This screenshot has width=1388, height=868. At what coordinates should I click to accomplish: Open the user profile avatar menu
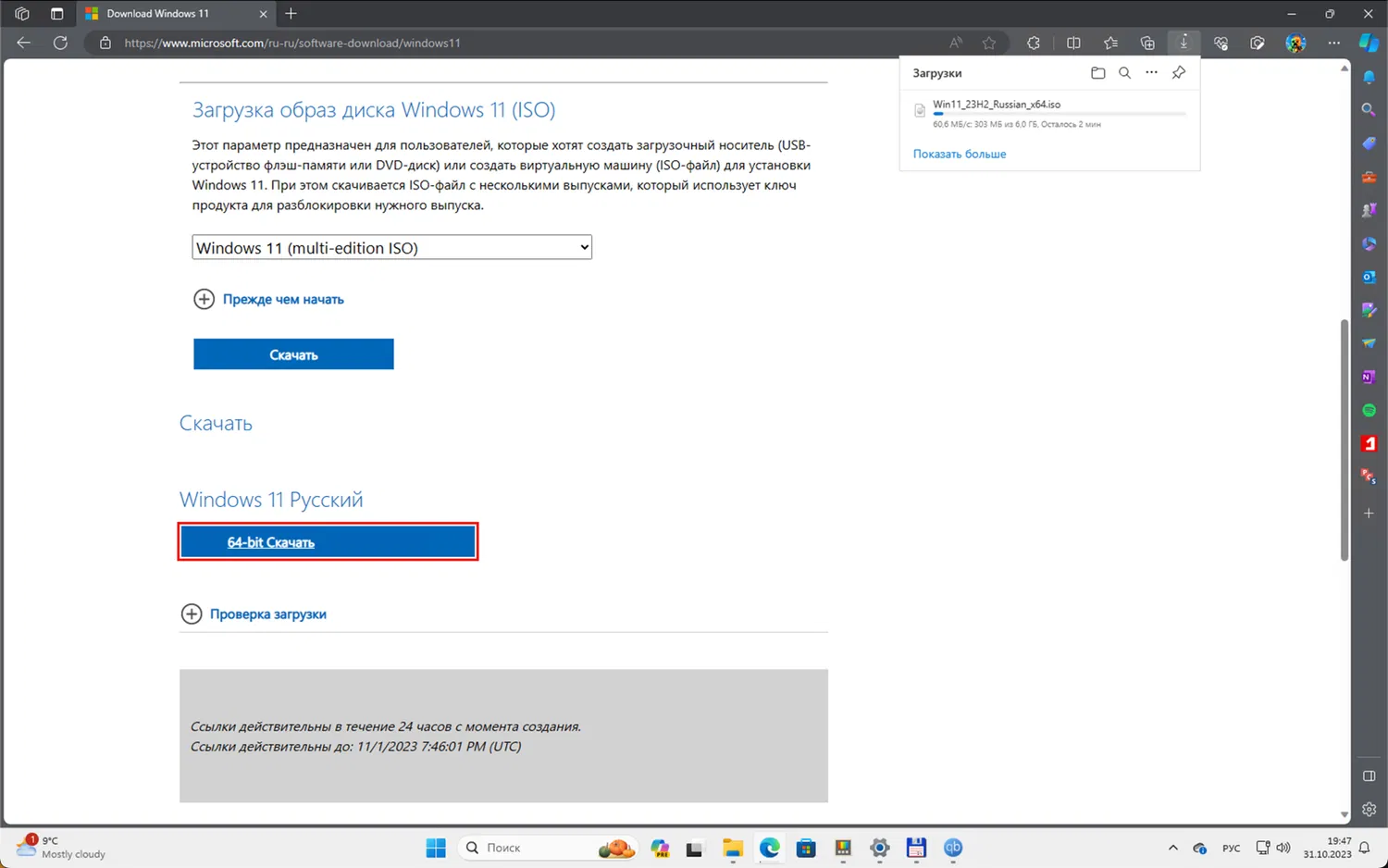point(1295,43)
